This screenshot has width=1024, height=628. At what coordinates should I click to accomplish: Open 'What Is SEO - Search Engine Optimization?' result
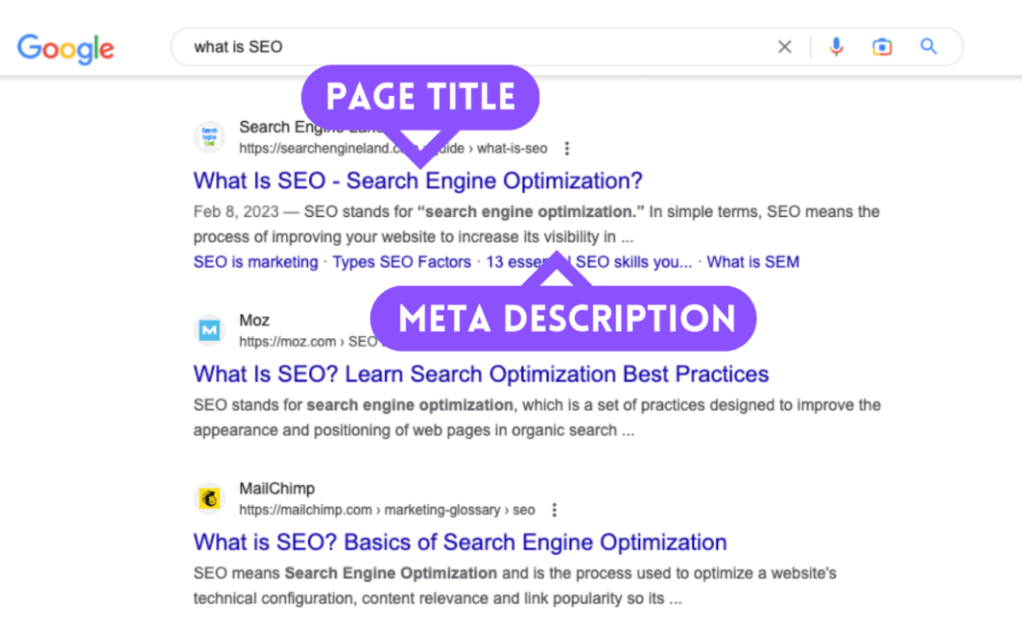click(418, 181)
